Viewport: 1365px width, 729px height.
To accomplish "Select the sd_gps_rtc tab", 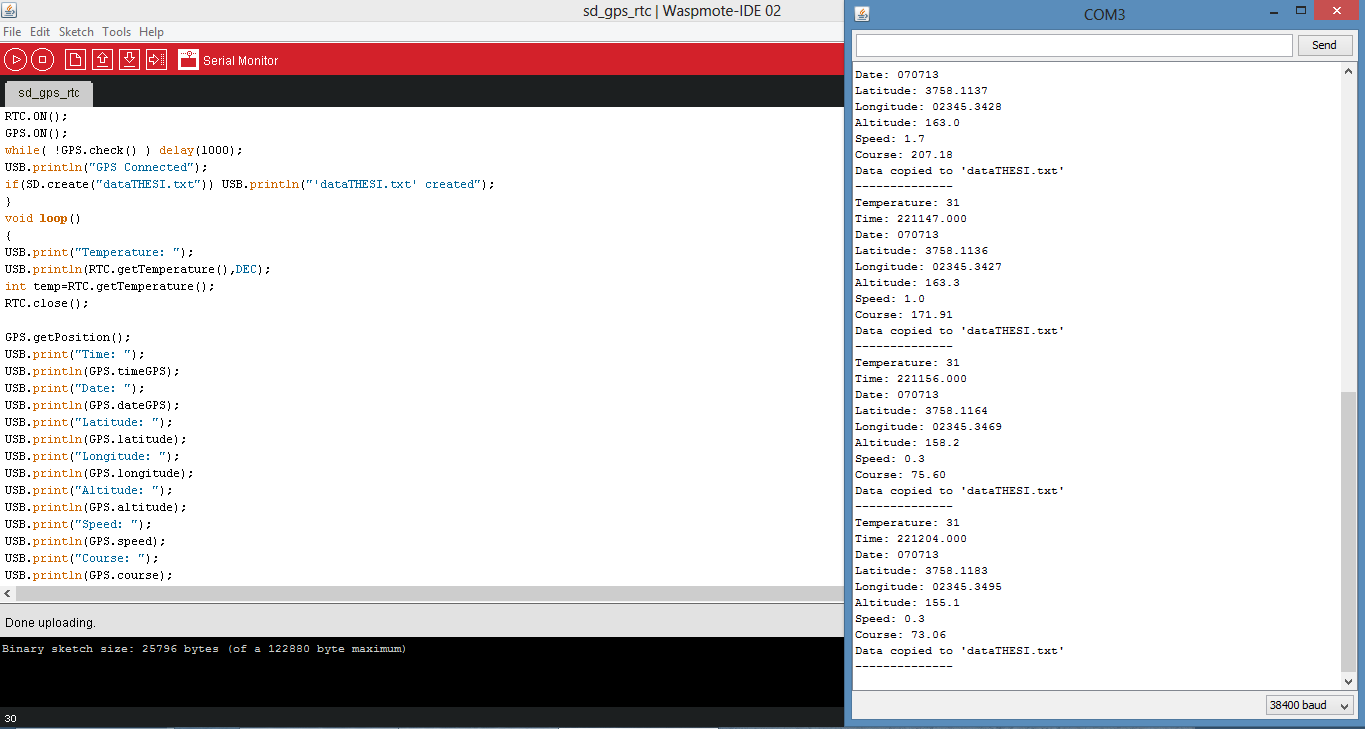I will (x=49, y=93).
